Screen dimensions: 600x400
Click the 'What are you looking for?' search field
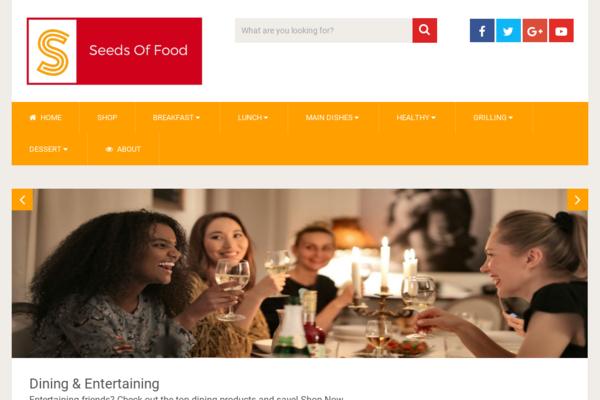tap(323, 30)
